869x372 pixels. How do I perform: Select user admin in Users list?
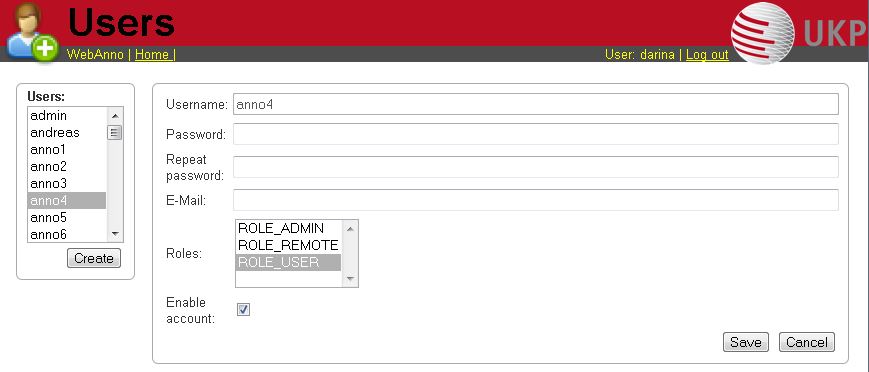[67, 115]
